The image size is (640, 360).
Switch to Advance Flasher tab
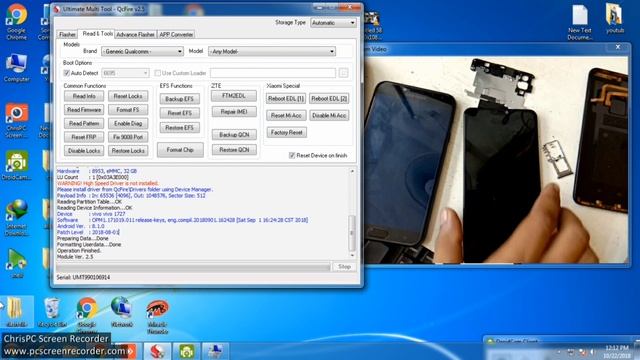[136, 35]
